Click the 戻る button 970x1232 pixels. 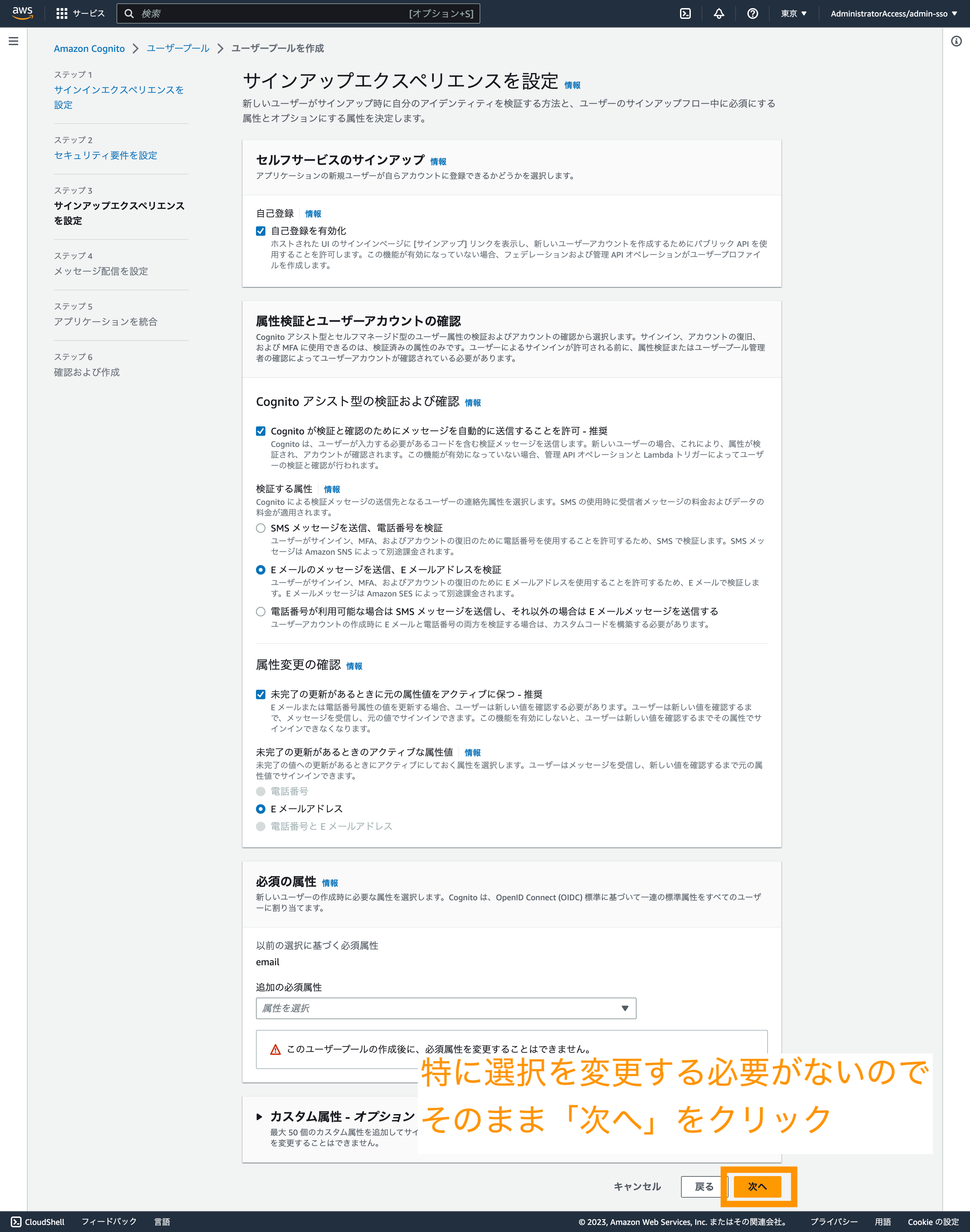[x=704, y=1187]
